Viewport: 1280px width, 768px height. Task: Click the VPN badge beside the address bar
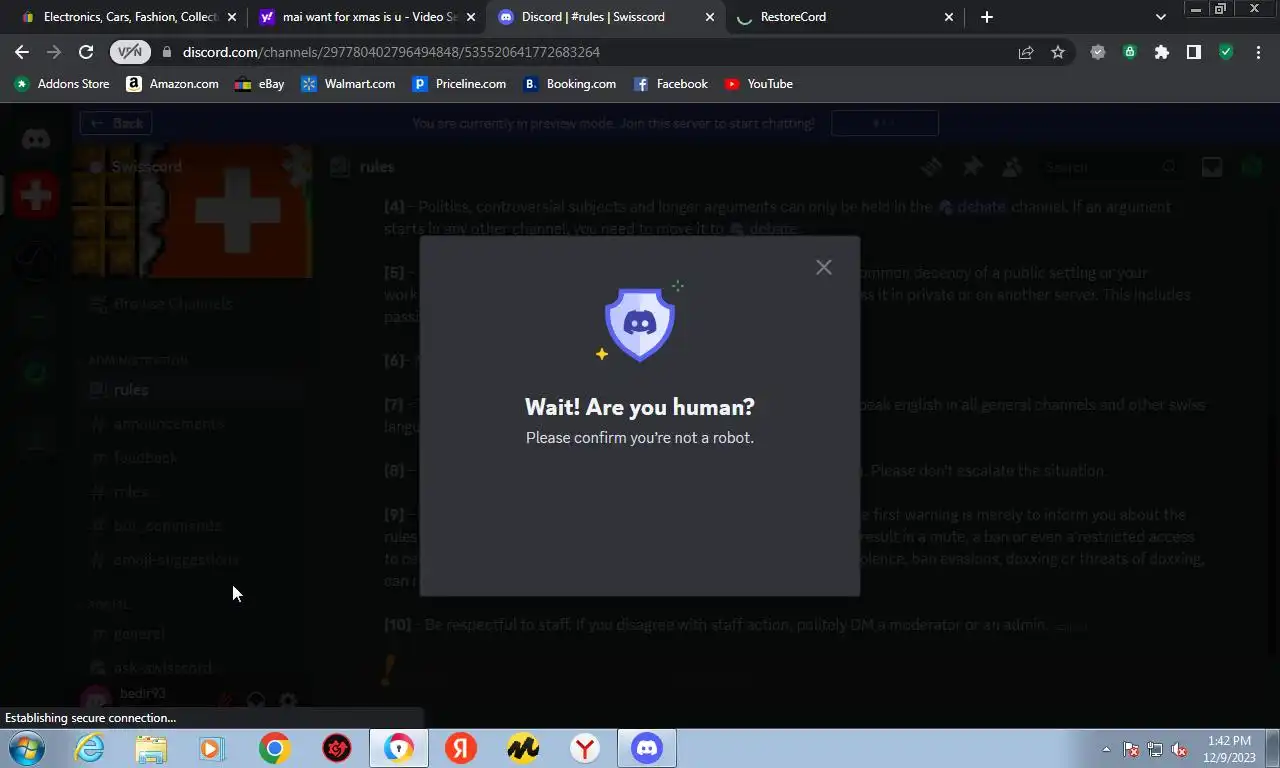pos(130,52)
